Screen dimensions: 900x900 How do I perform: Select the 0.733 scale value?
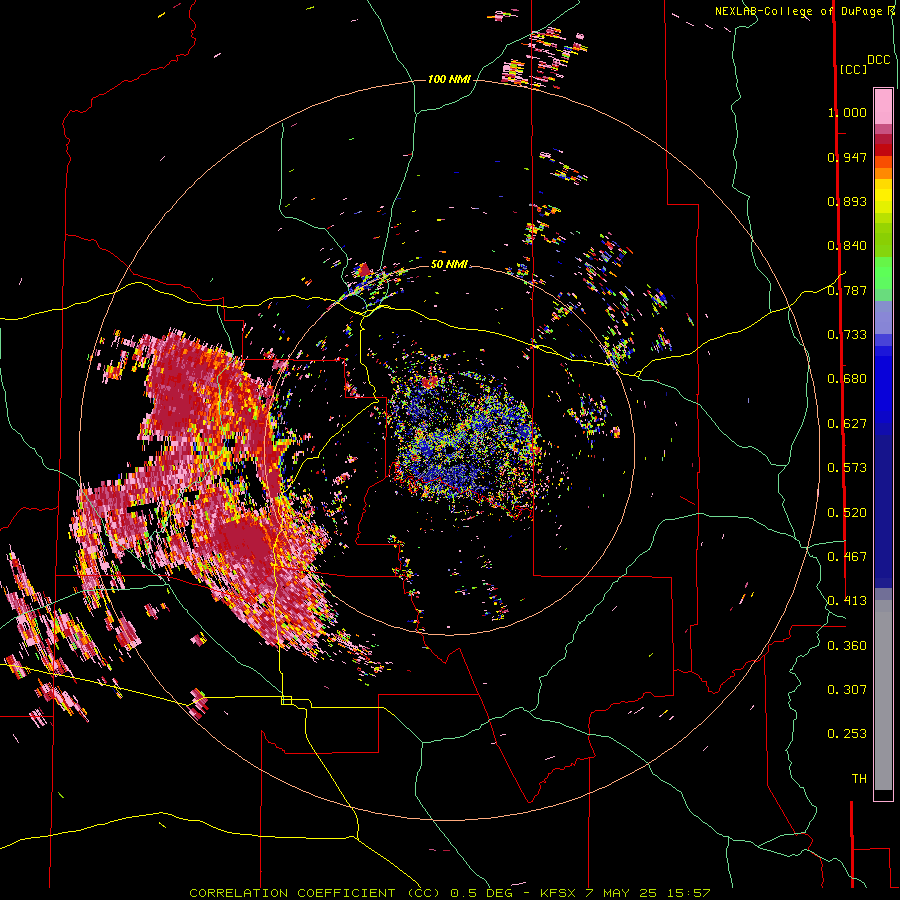tap(847, 335)
